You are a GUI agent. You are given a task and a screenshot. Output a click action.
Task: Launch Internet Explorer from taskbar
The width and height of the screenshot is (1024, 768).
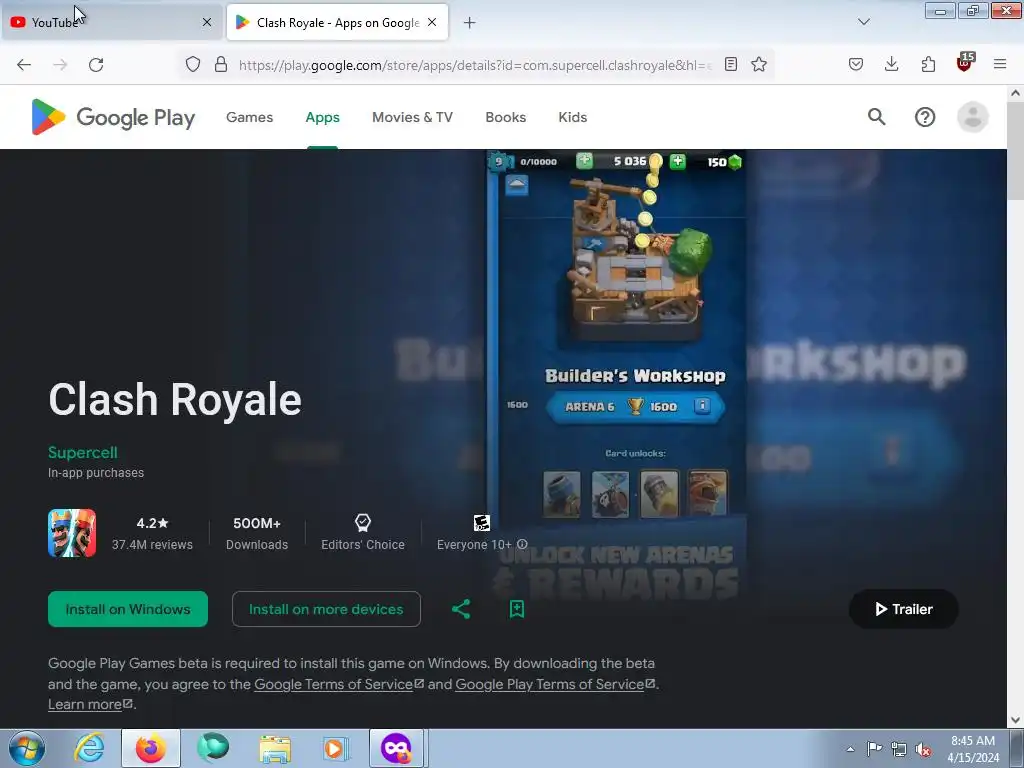point(89,748)
